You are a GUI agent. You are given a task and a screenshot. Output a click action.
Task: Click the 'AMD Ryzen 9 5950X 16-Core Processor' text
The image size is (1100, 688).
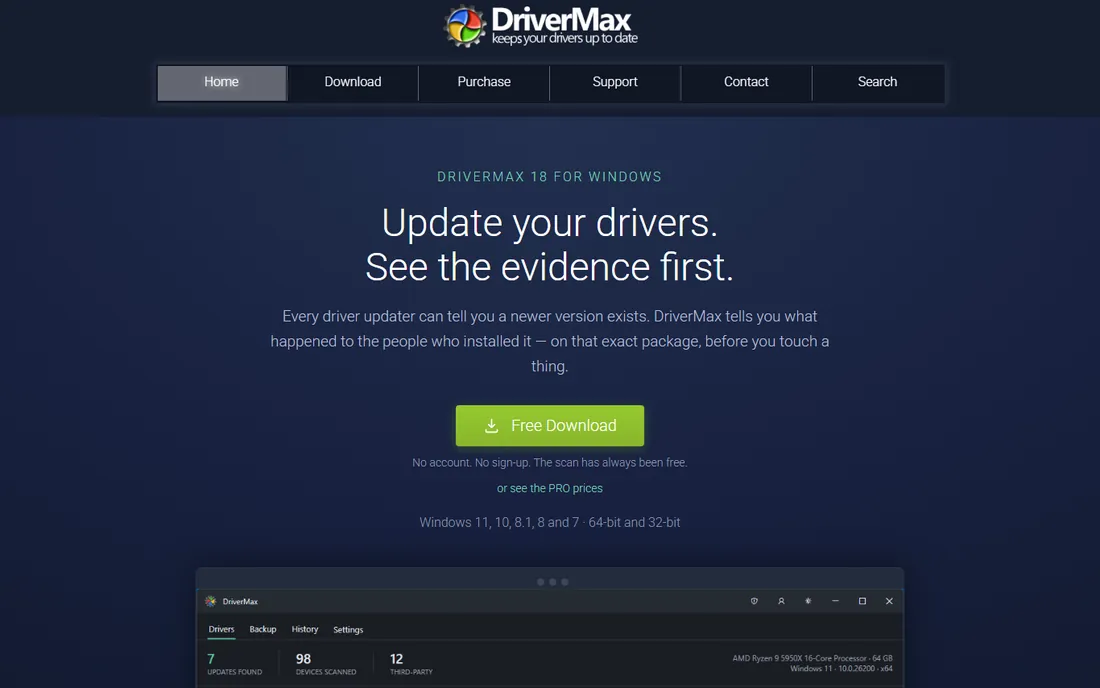(x=799, y=658)
